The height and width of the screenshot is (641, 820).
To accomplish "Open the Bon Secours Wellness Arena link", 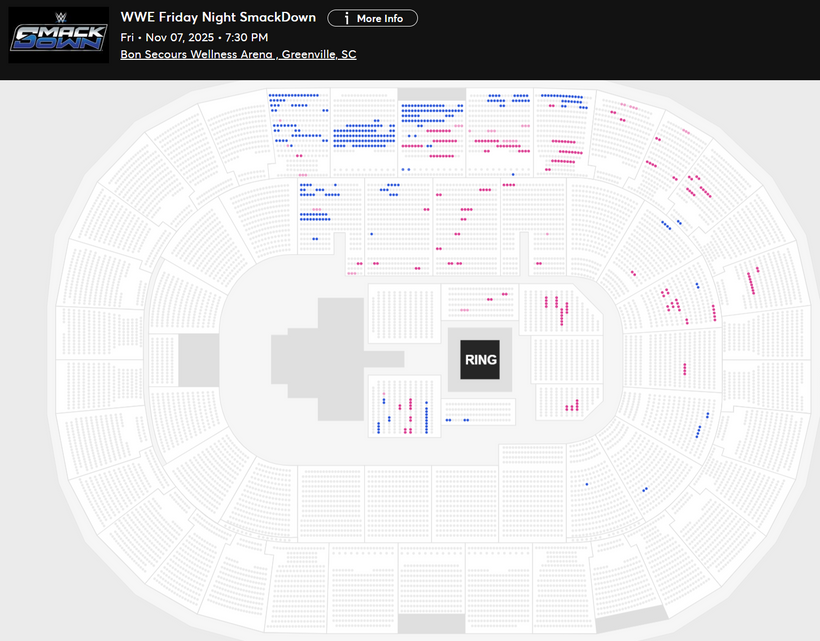I will point(238,54).
